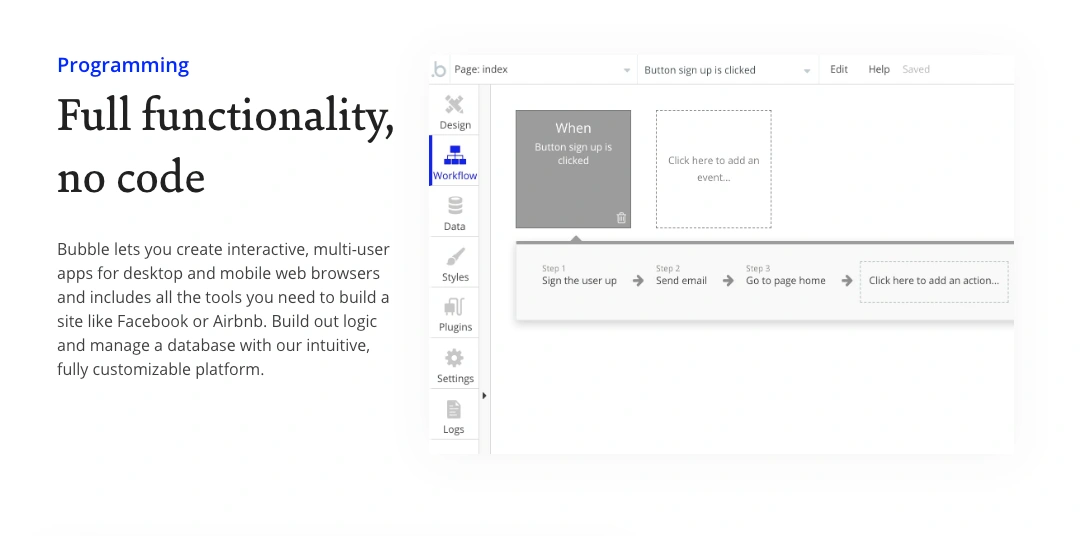Open the Plugins plug icon
Viewport: 1086px width, 536px height.
pyautogui.click(x=454, y=307)
